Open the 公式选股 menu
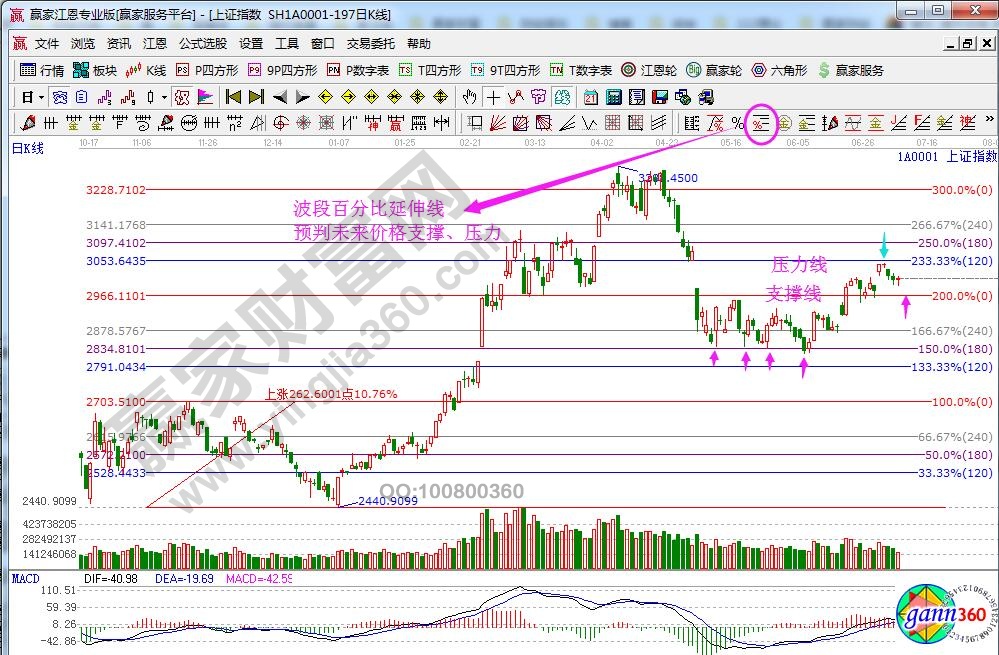The image size is (999, 655). (x=203, y=44)
